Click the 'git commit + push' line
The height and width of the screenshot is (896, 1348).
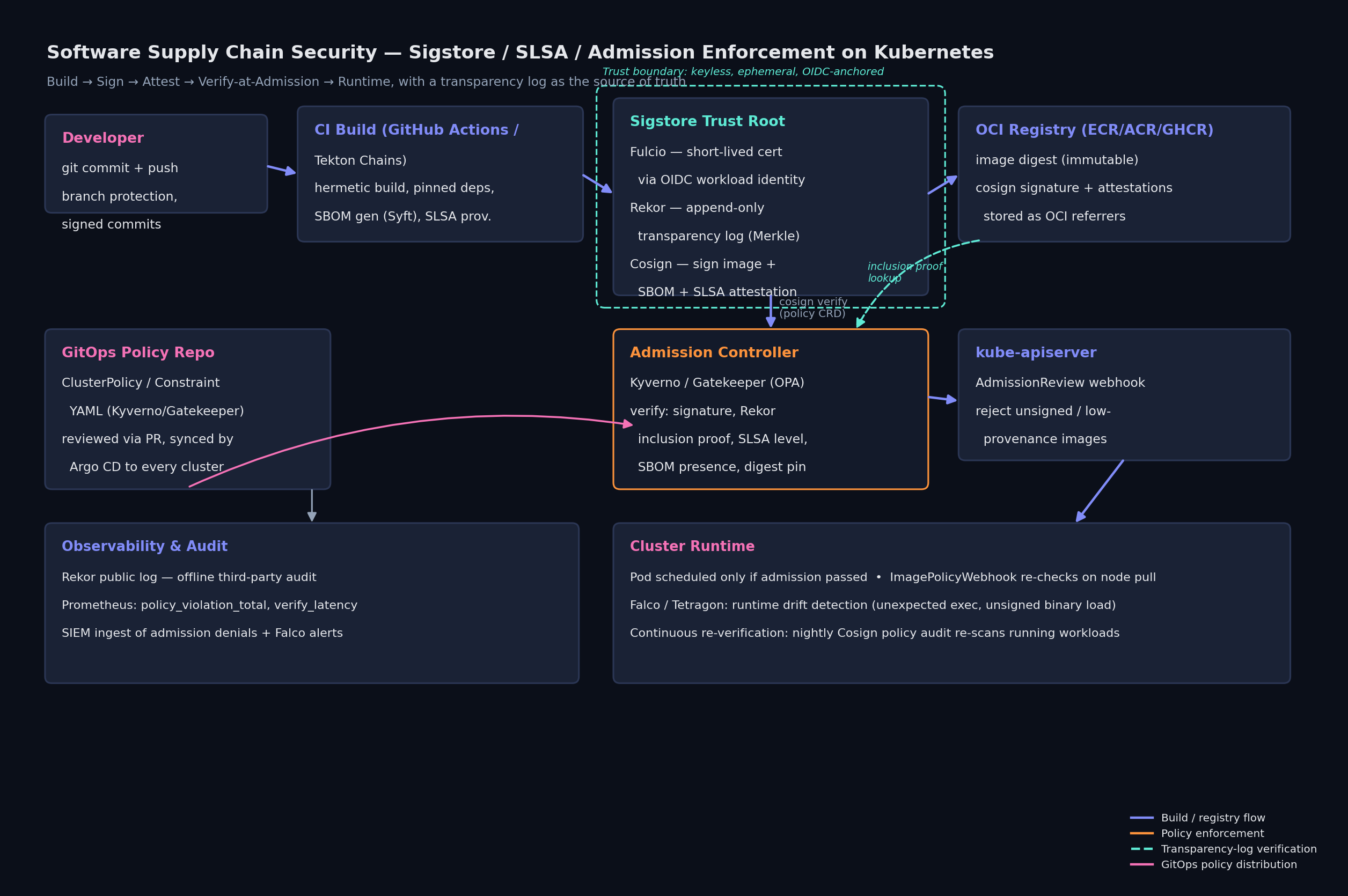coord(120,168)
